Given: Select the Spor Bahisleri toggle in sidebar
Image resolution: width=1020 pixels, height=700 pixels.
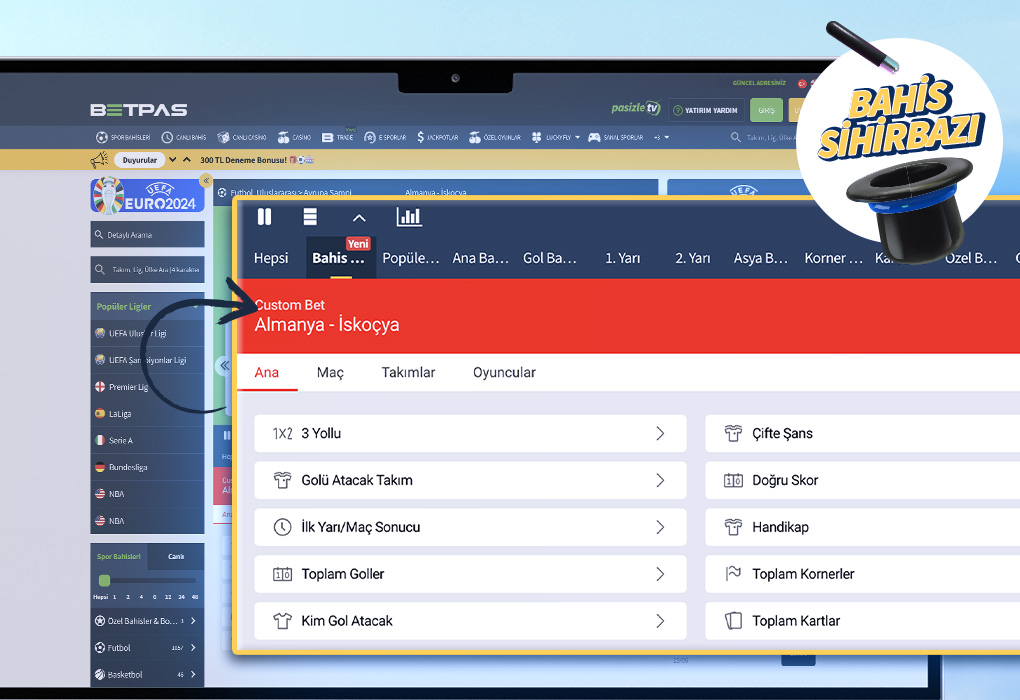Looking at the screenshot, I should tap(119, 556).
